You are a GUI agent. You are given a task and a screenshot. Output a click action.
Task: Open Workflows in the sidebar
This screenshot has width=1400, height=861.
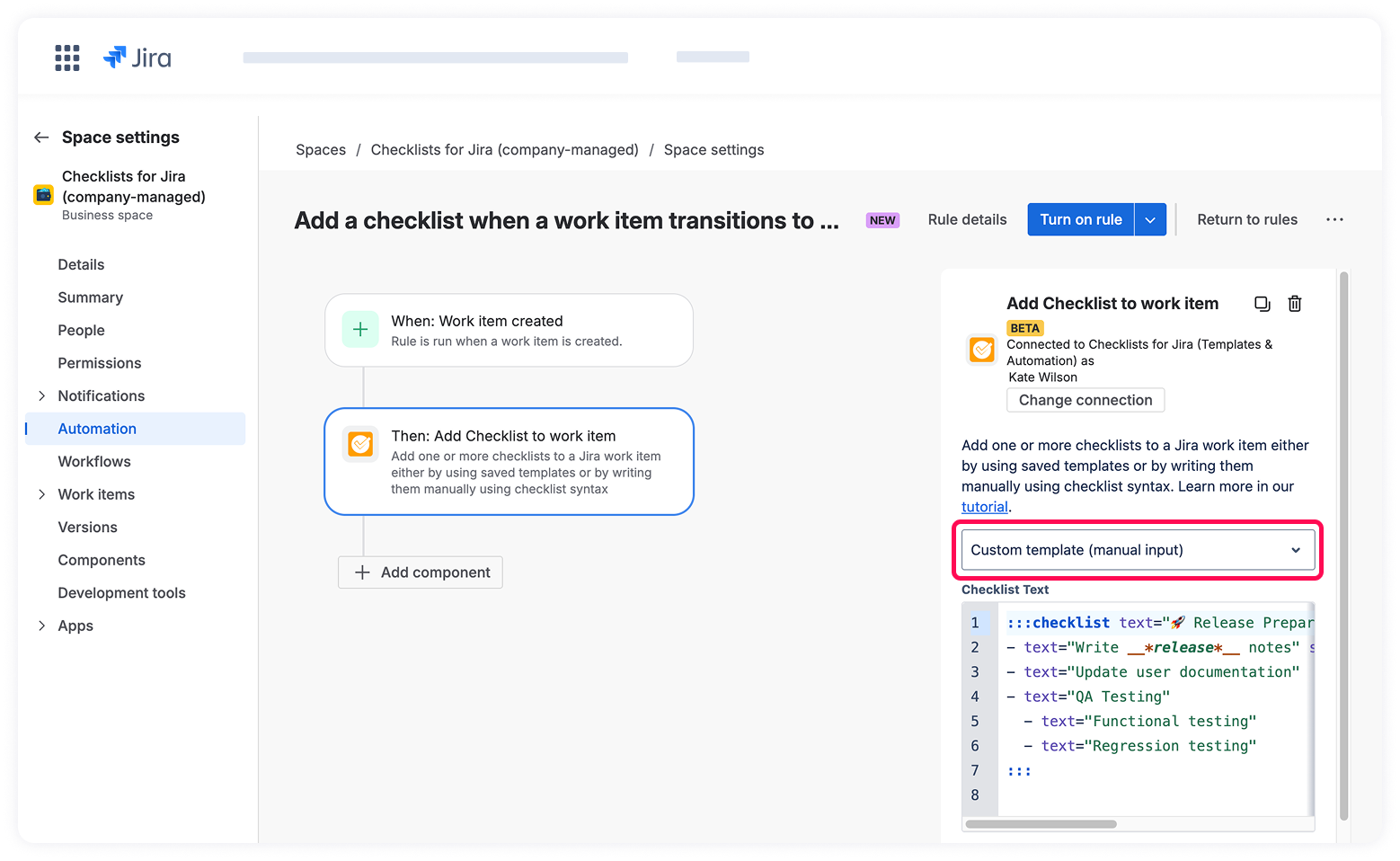[x=94, y=462]
